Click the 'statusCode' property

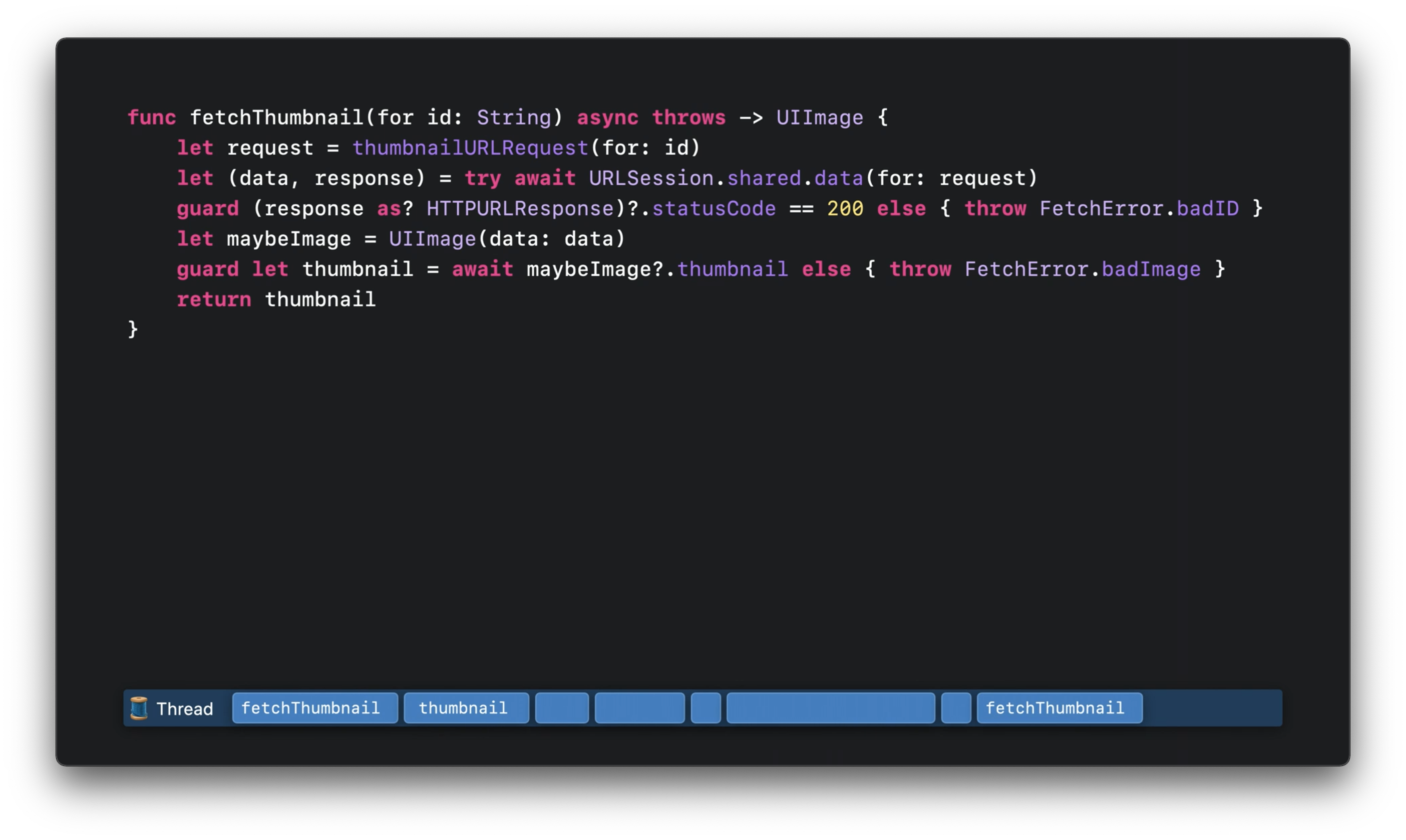[x=714, y=208]
